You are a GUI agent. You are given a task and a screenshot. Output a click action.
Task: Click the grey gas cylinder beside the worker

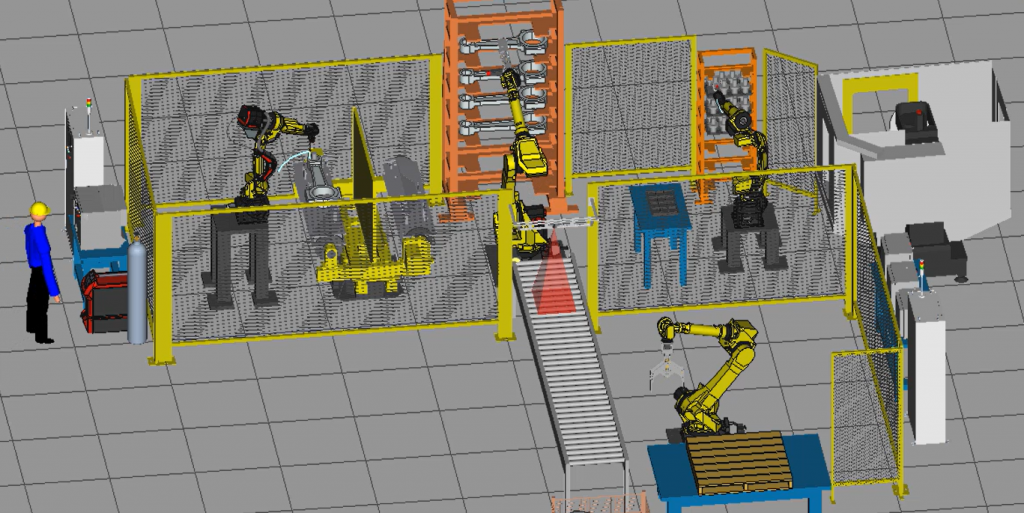coord(136,292)
